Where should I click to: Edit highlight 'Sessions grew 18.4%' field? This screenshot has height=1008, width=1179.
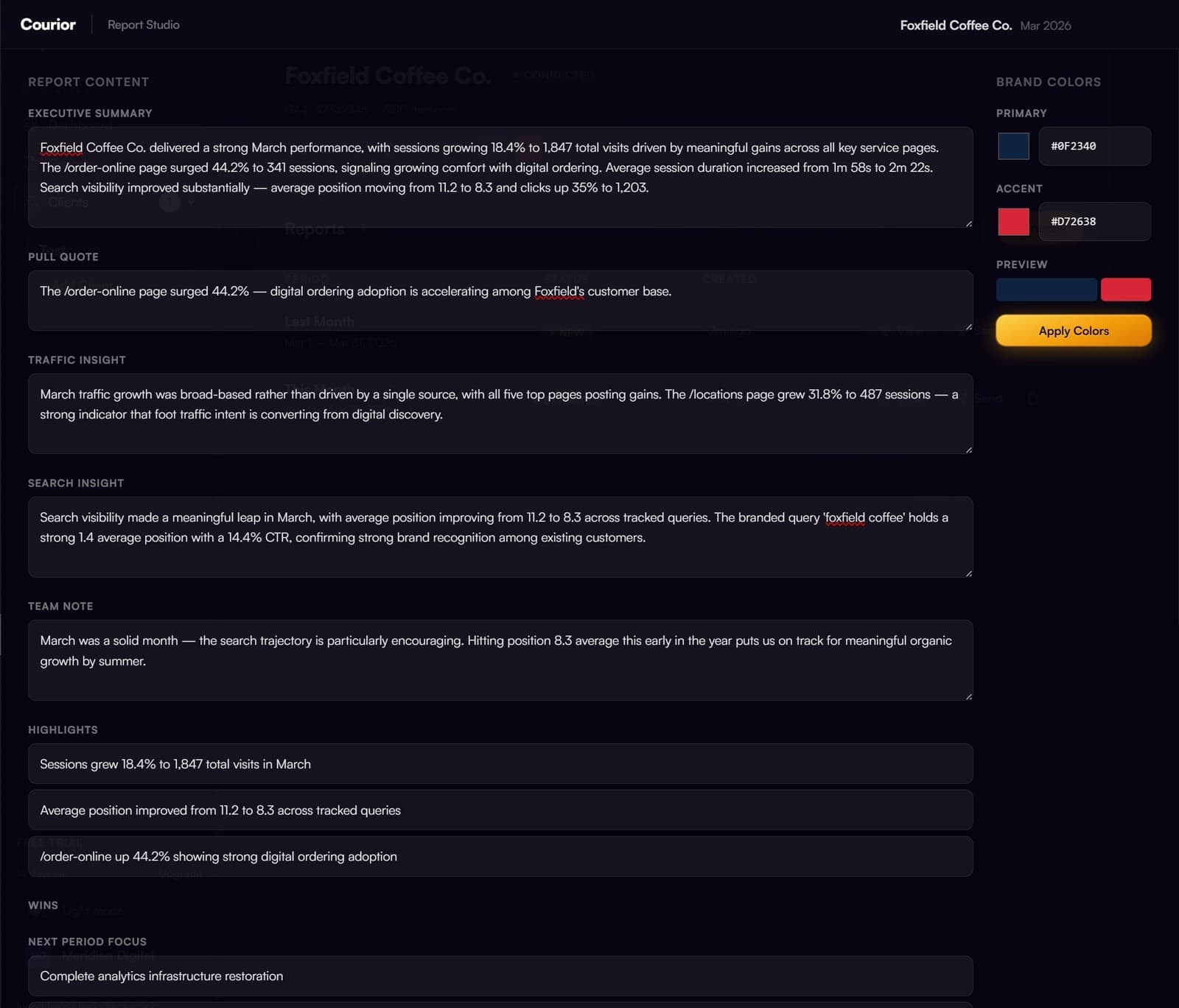click(500, 764)
